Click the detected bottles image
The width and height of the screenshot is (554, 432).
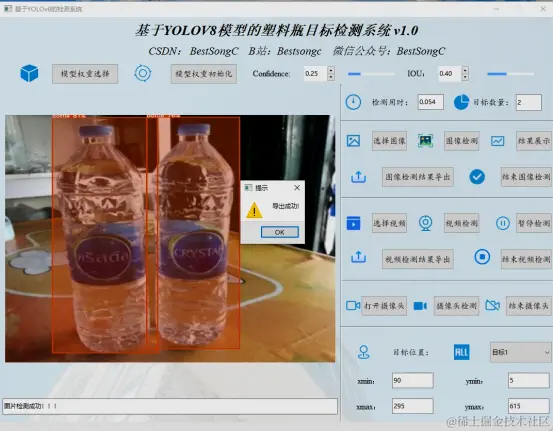[x=170, y=238]
